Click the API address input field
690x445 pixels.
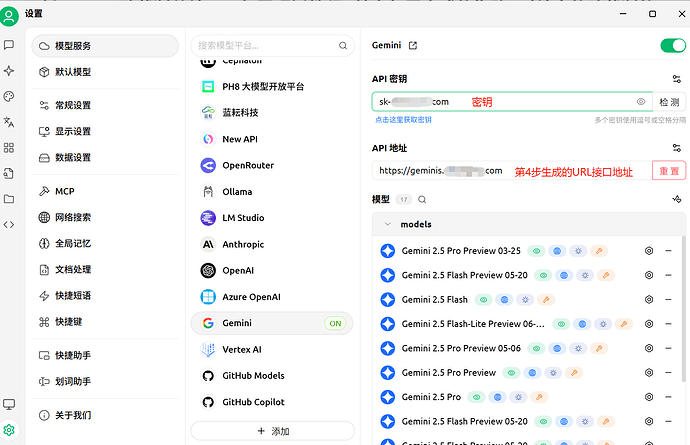(x=512, y=171)
